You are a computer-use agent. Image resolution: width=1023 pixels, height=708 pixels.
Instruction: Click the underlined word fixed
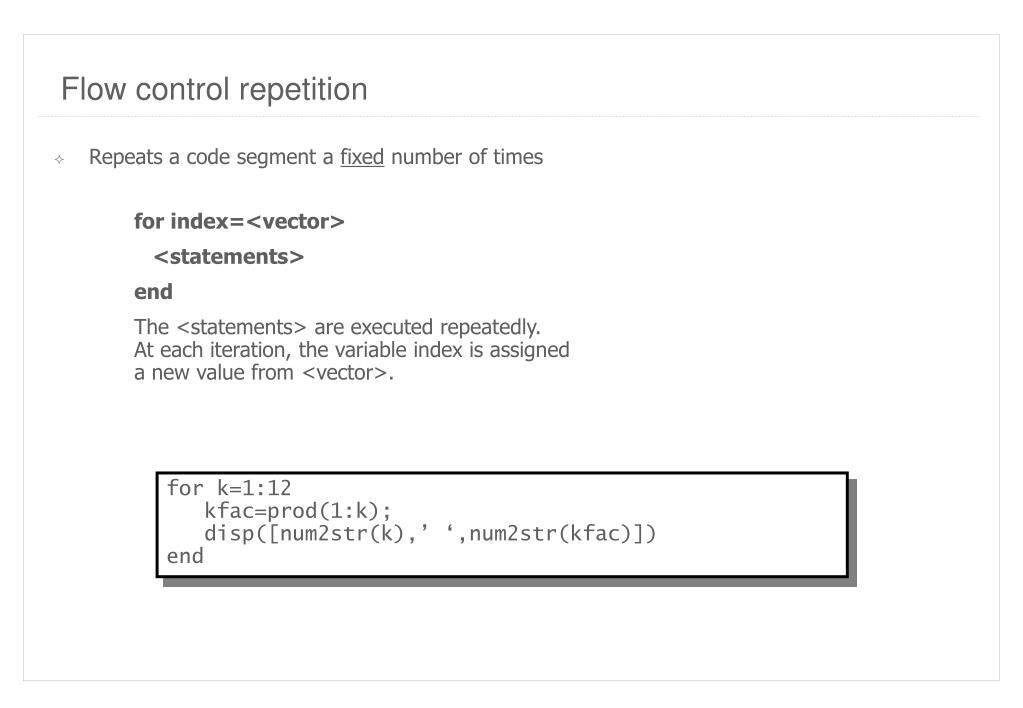point(362,157)
